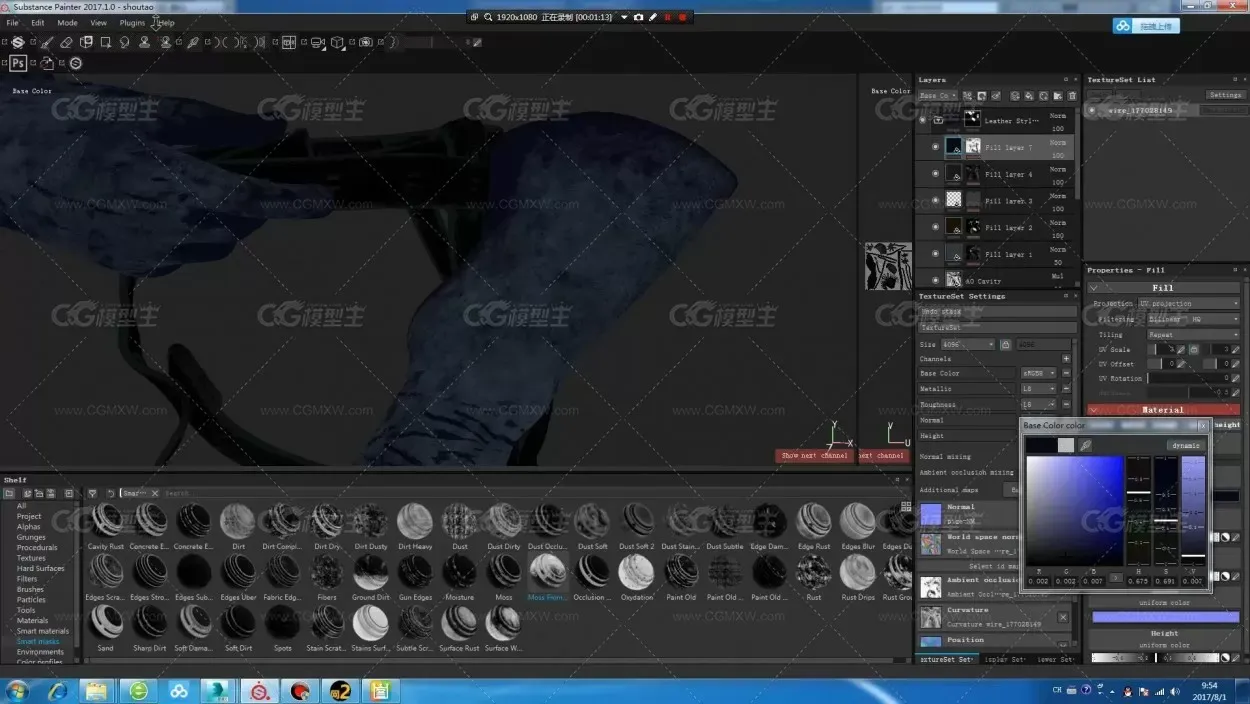Remove the Base Color channel minus button

(1066, 373)
